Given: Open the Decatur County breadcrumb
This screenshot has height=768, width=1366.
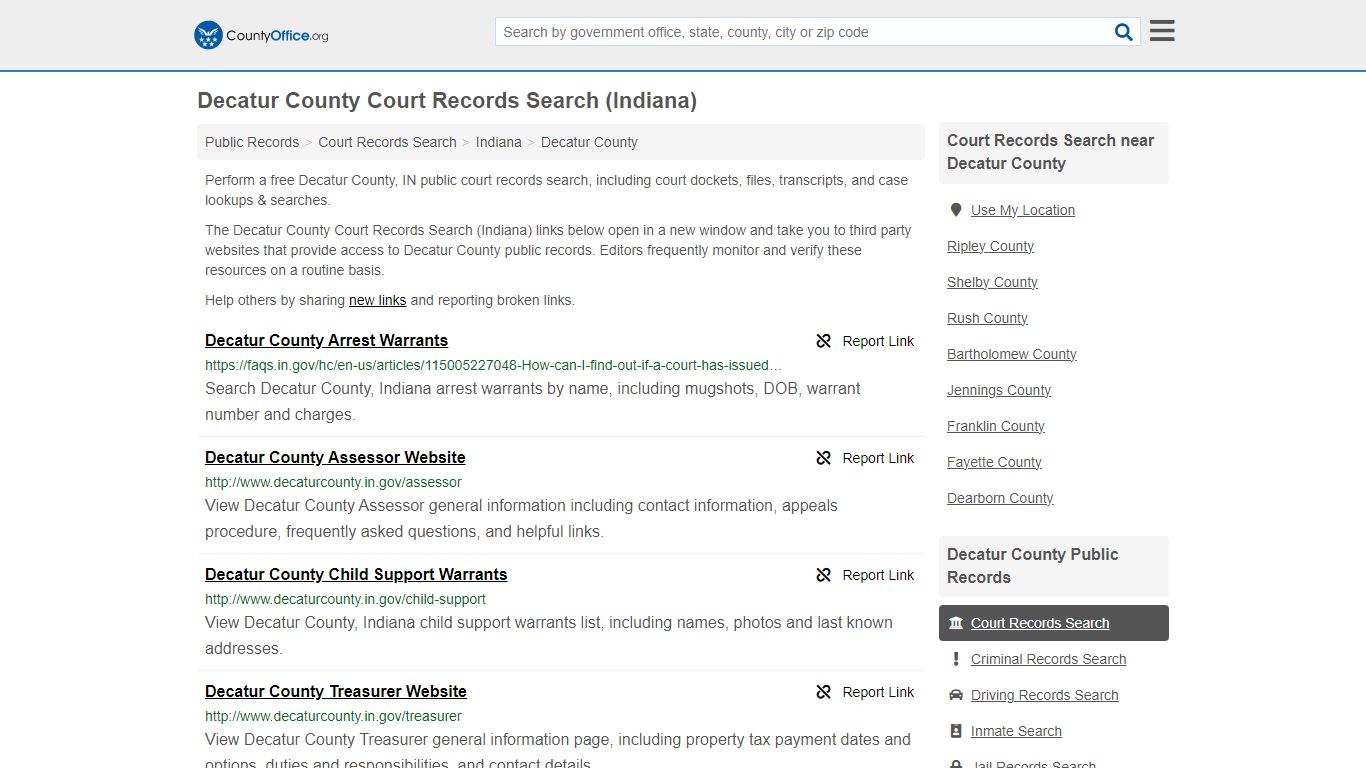Looking at the screenshot, I should (589, 142).
